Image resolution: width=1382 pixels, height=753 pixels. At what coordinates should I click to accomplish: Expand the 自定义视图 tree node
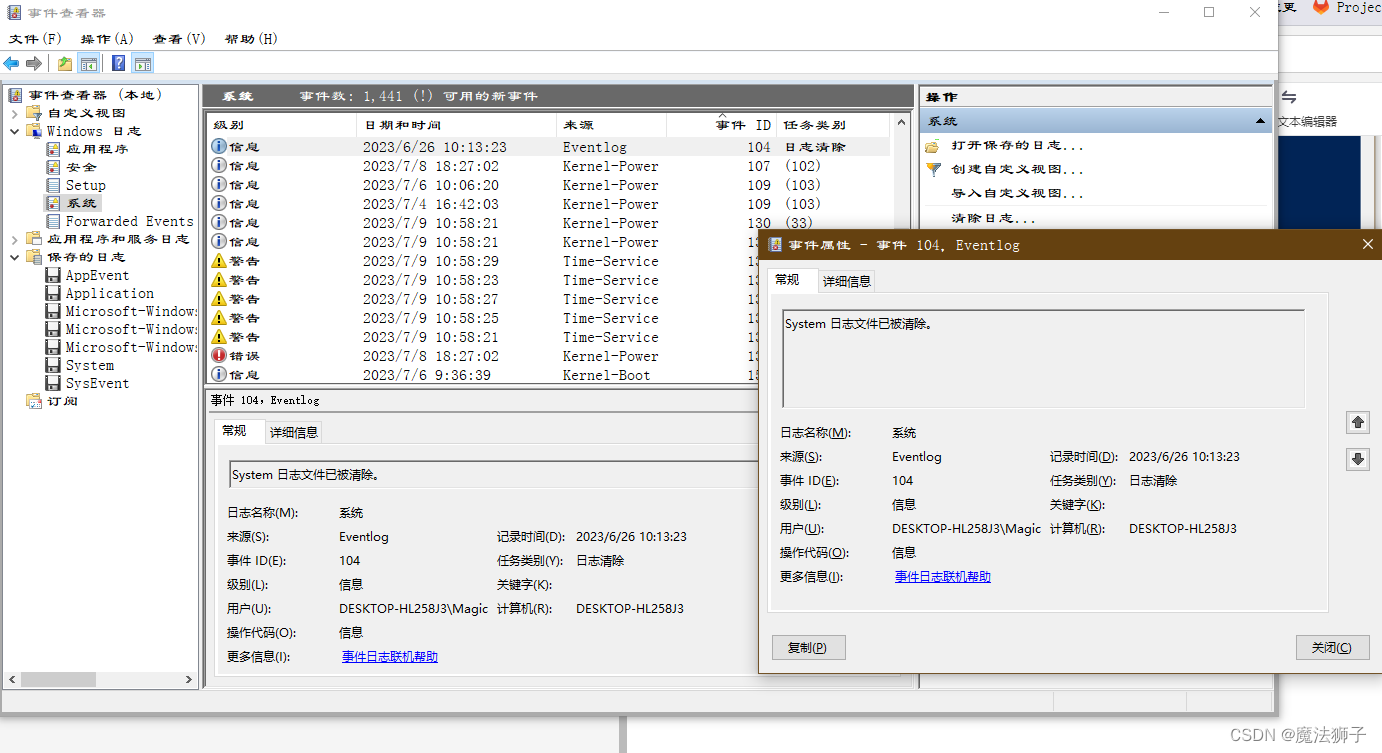[x=14, y=113]
